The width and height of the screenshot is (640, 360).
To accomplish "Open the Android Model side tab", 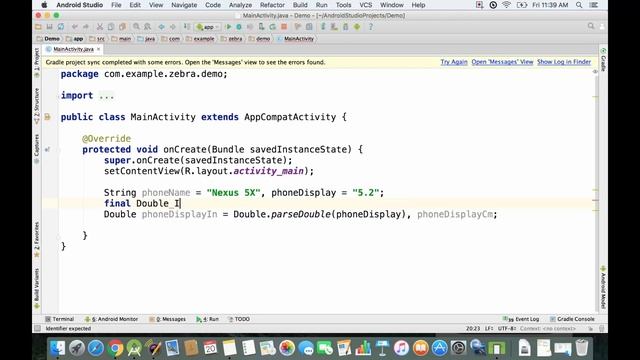I will coord(603,287).
